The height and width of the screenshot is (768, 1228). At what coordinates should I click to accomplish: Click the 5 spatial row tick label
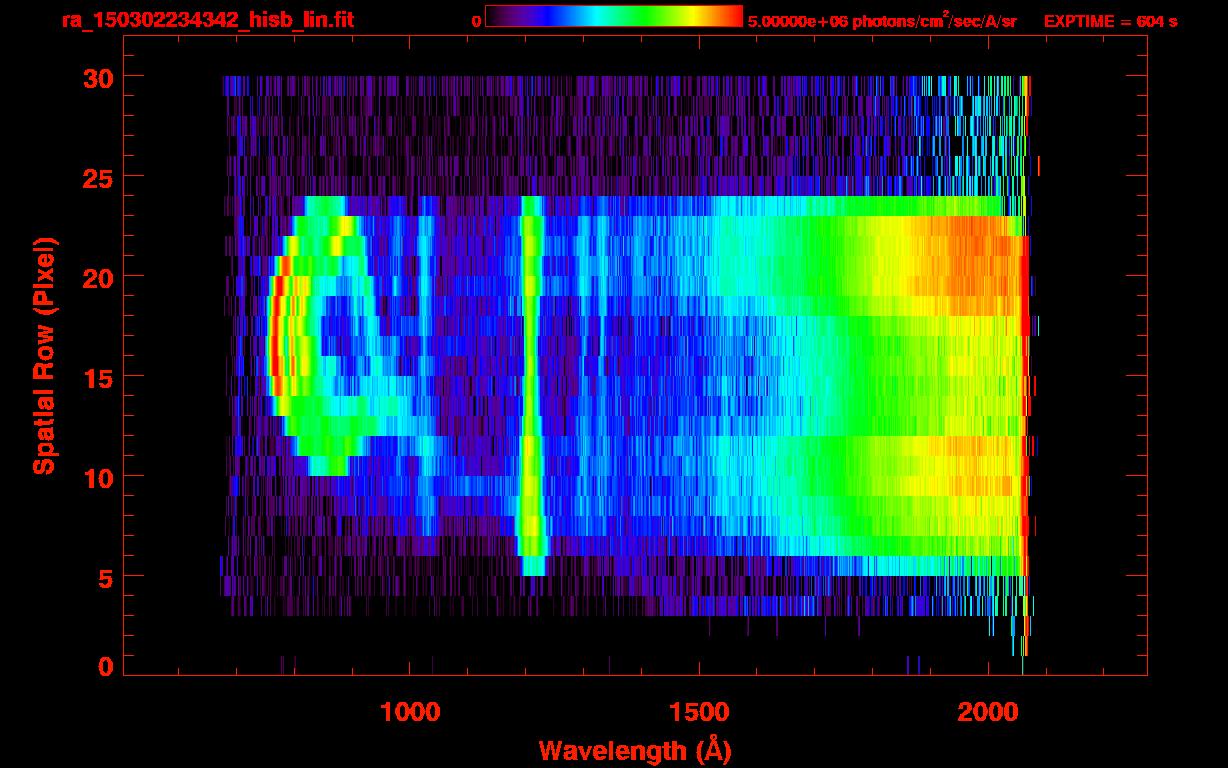click(x=105, y=577)
